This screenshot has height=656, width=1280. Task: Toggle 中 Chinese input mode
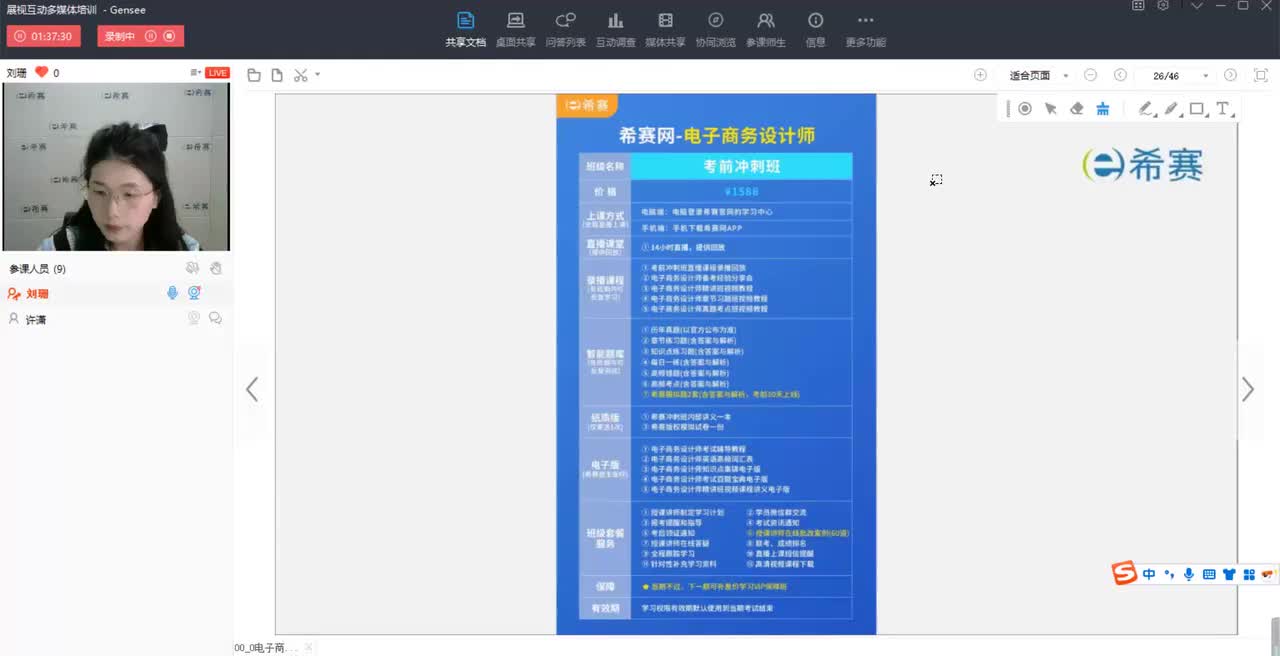coord(1149,574)
